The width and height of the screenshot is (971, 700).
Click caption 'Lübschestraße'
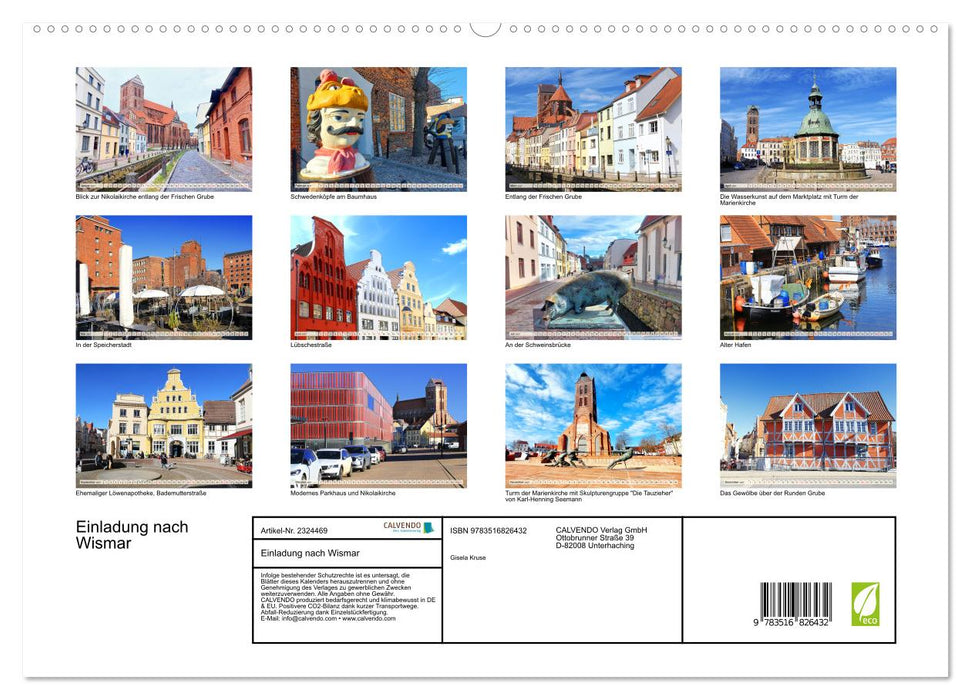tap(311, 345)
